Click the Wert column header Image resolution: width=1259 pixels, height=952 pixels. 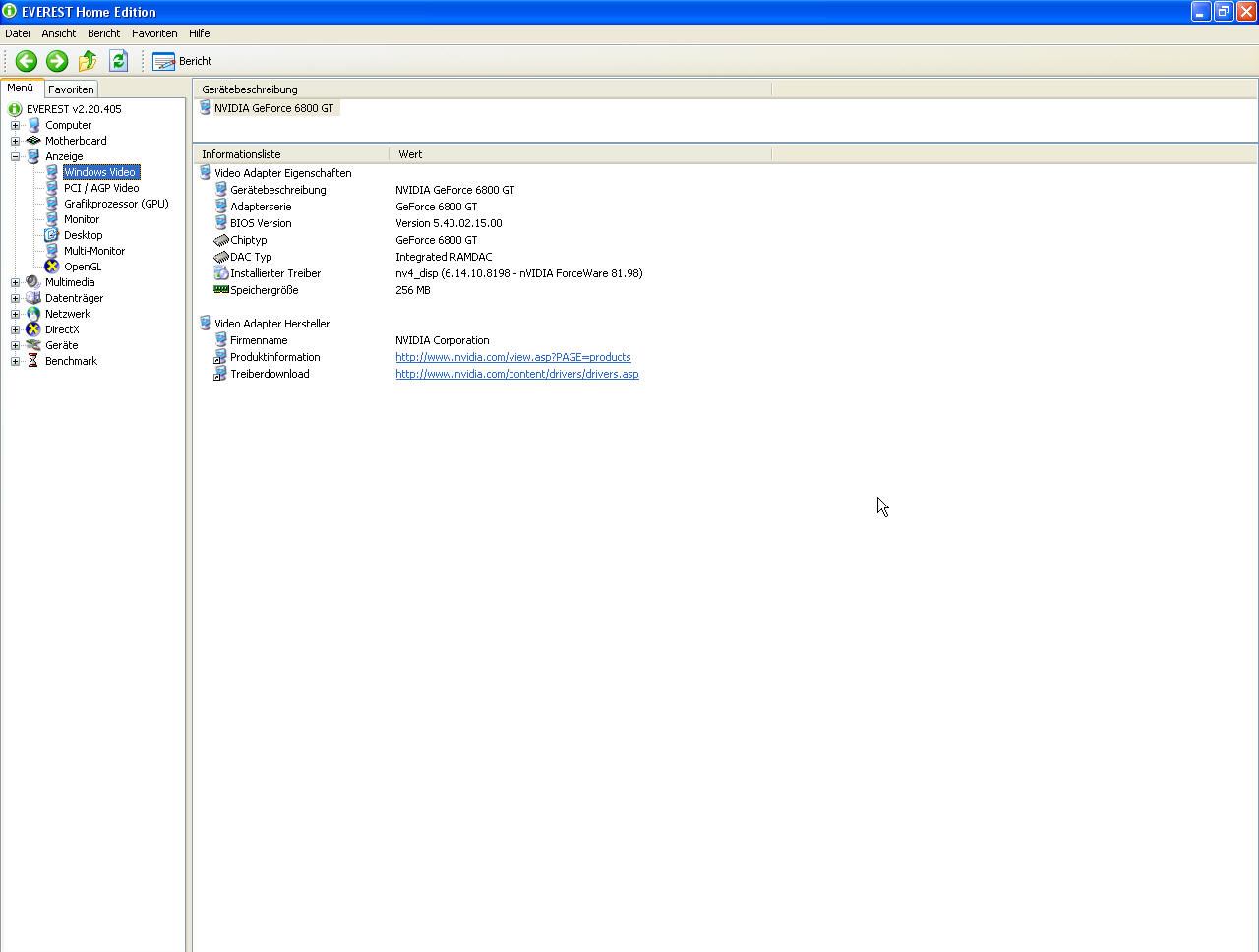(x=580, y=154)
